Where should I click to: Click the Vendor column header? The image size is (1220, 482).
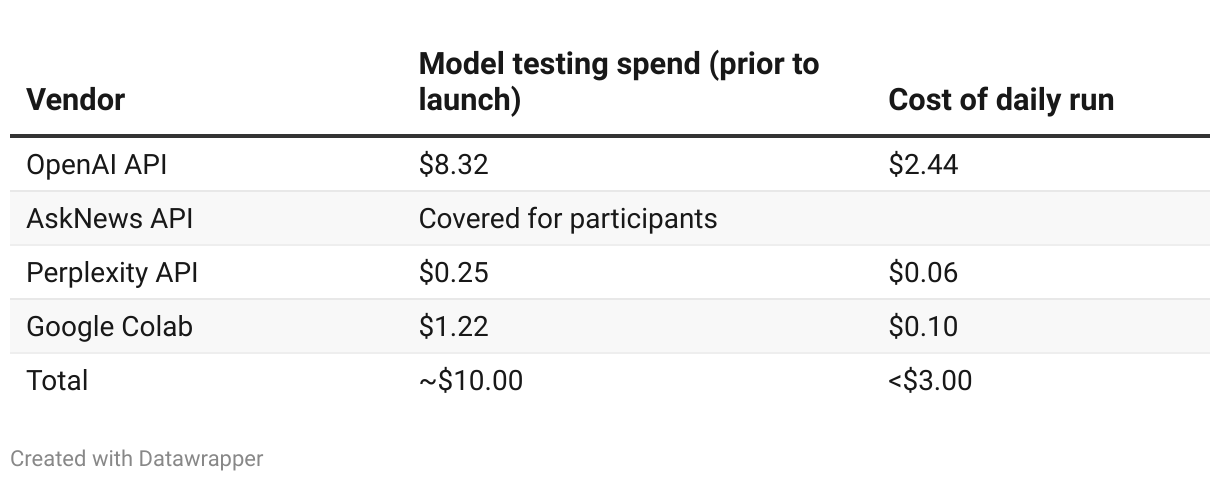[x=75, y=100]
